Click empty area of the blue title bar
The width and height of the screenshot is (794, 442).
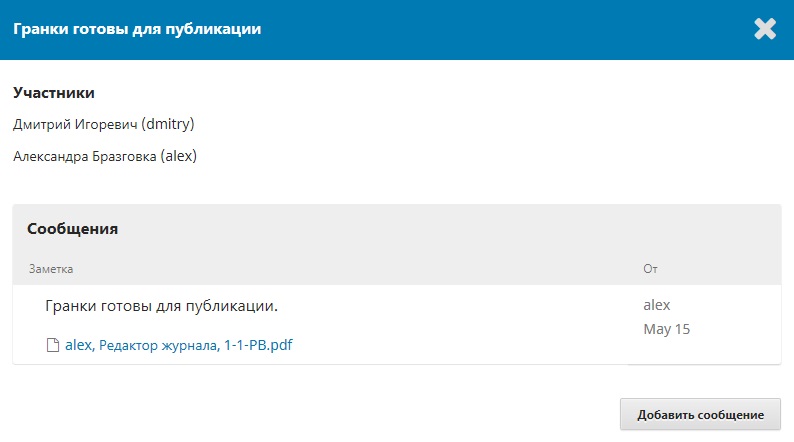pos(506,29)
